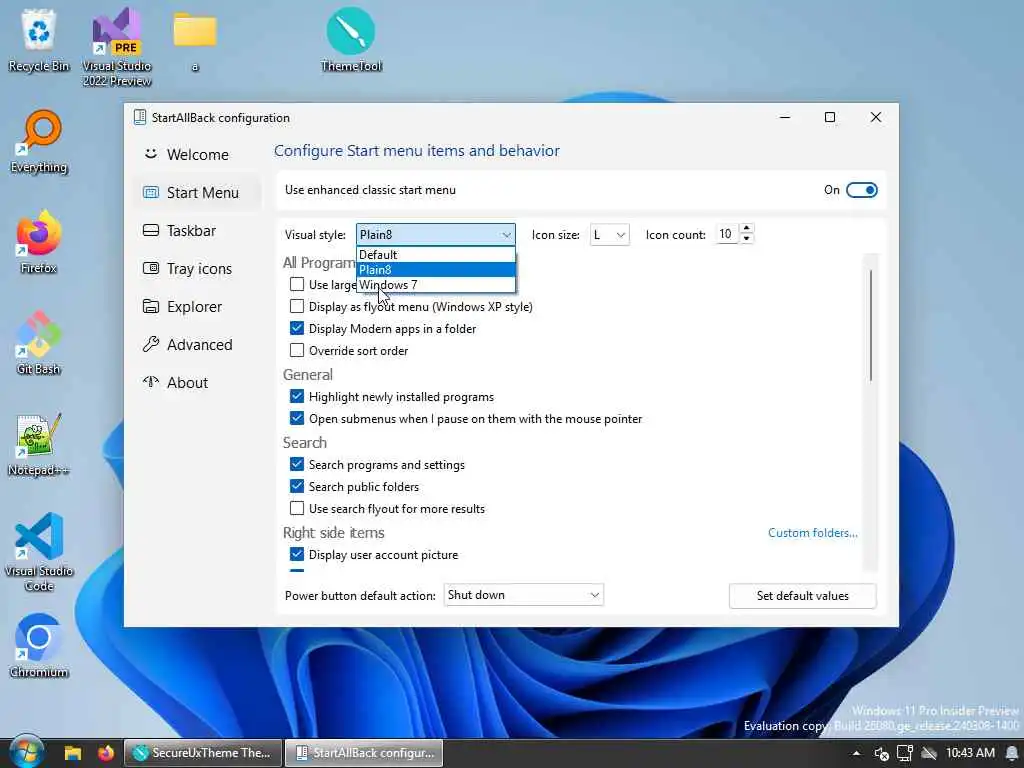Choose Windows 7 visual style option
Image resolution: width=1024 pixels, height=768 pixels.
pyautogui.click(x=436, y=285)
